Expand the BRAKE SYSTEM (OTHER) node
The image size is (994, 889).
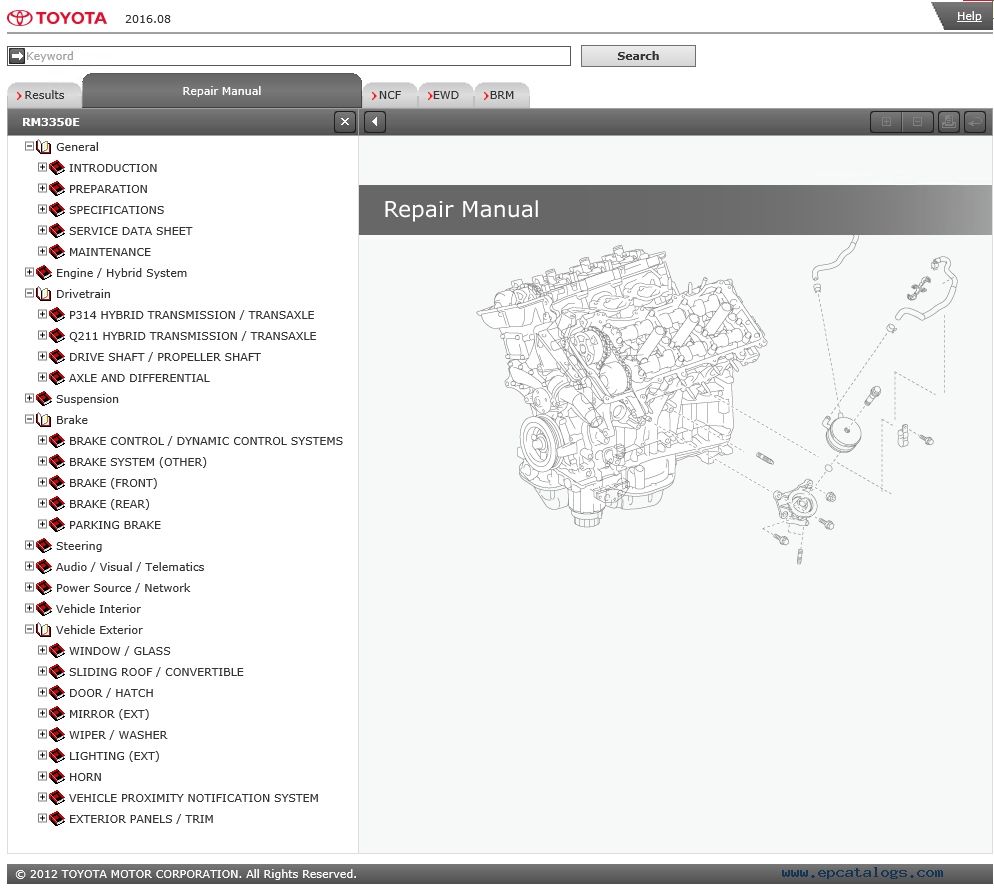pos(42,461)
